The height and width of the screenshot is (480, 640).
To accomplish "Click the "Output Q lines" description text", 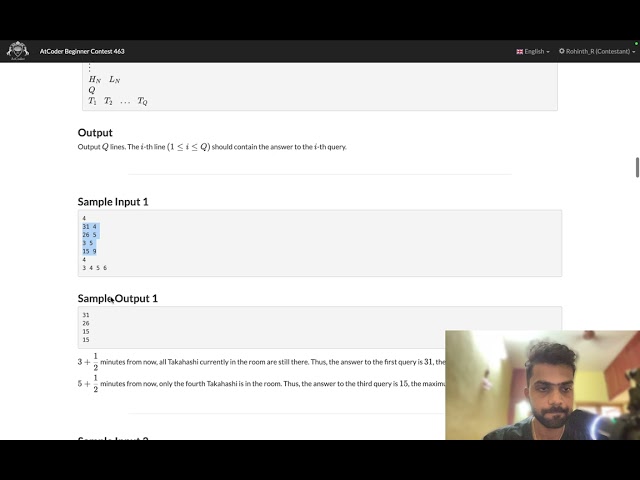I will (212, 147).
